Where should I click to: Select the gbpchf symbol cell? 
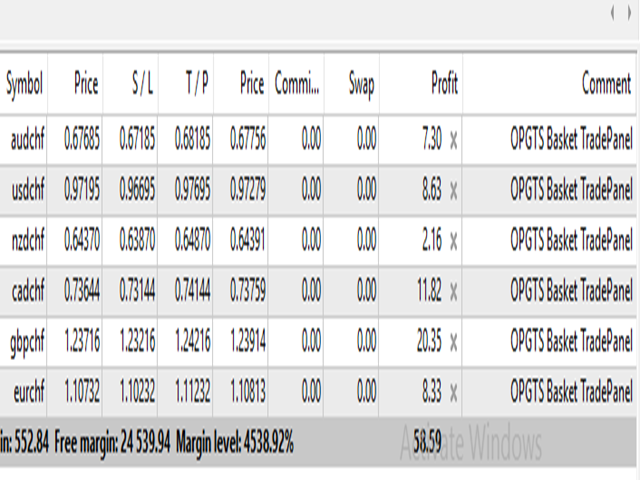click(x=27, y=342)
